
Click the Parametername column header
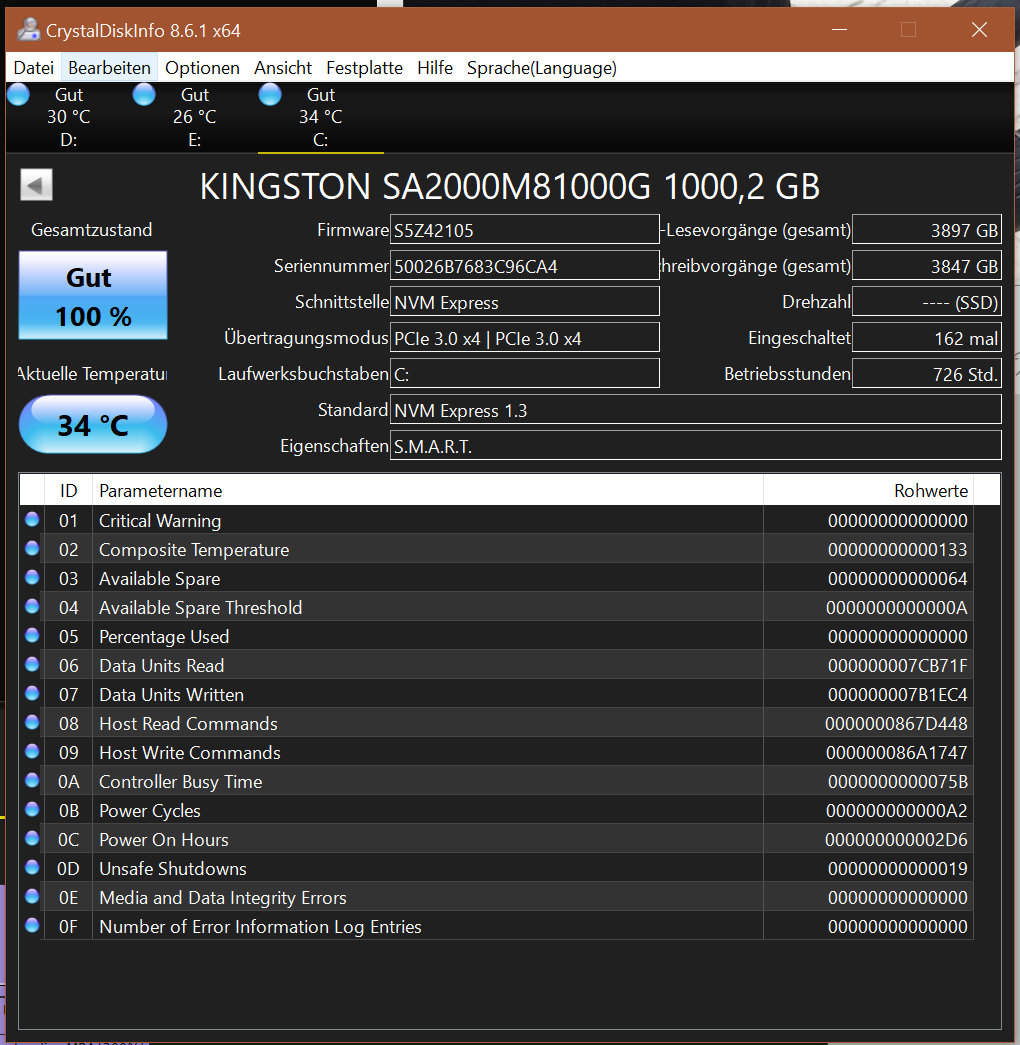(427, 491)
